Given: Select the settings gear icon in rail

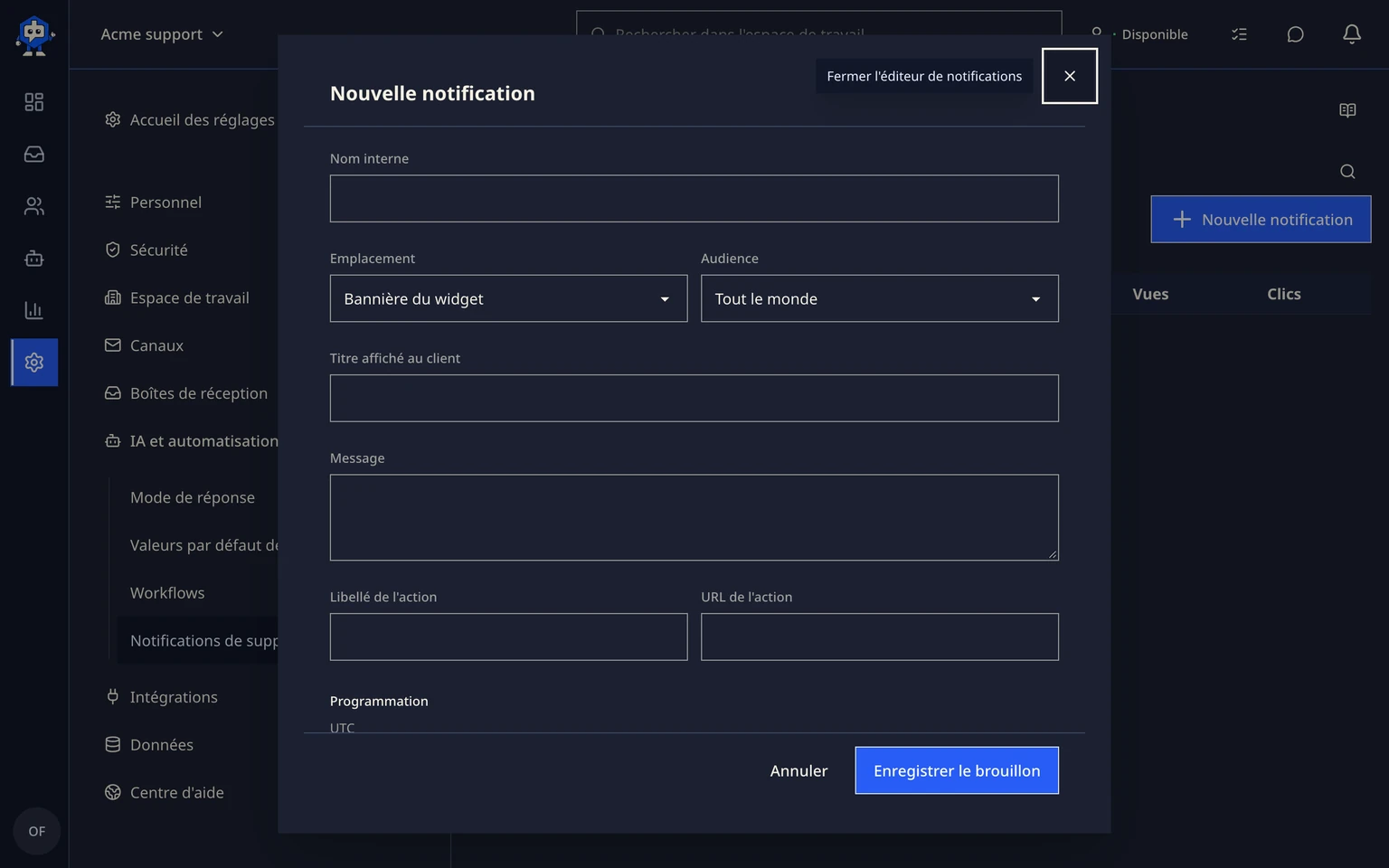Looking at the screenshot, I should (34, 363).
